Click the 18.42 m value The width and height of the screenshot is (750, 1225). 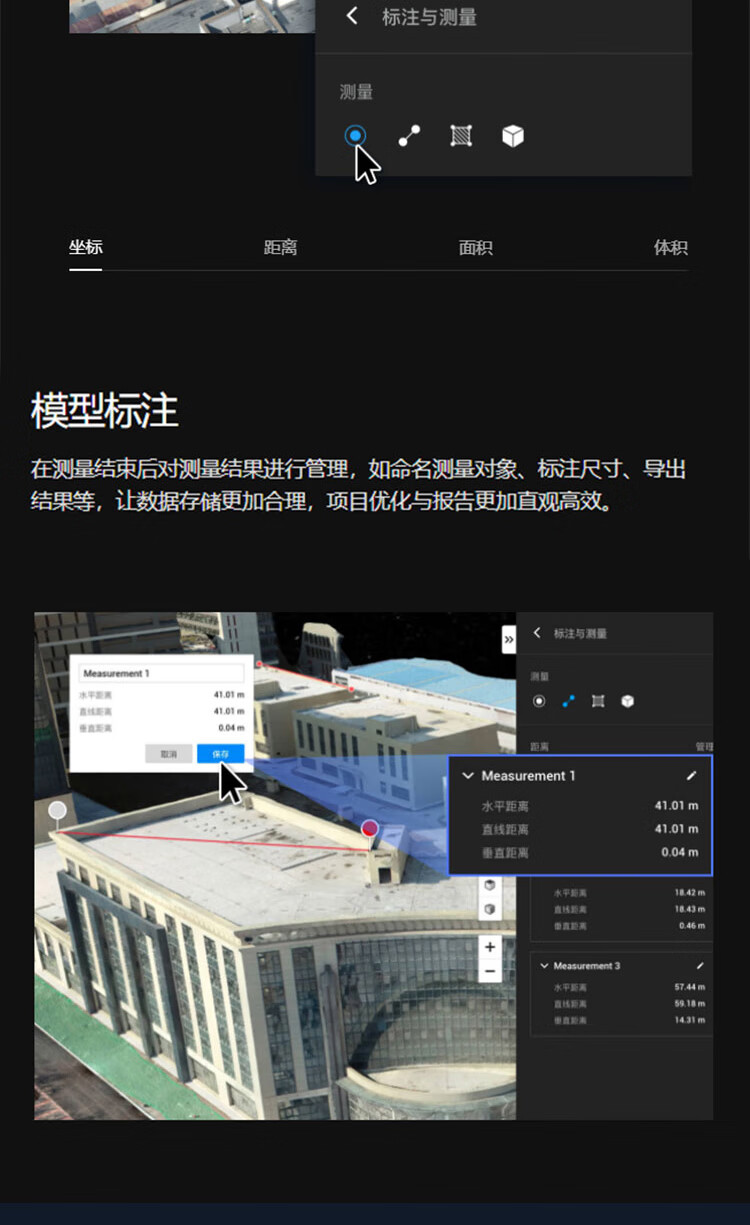(688, 893)
